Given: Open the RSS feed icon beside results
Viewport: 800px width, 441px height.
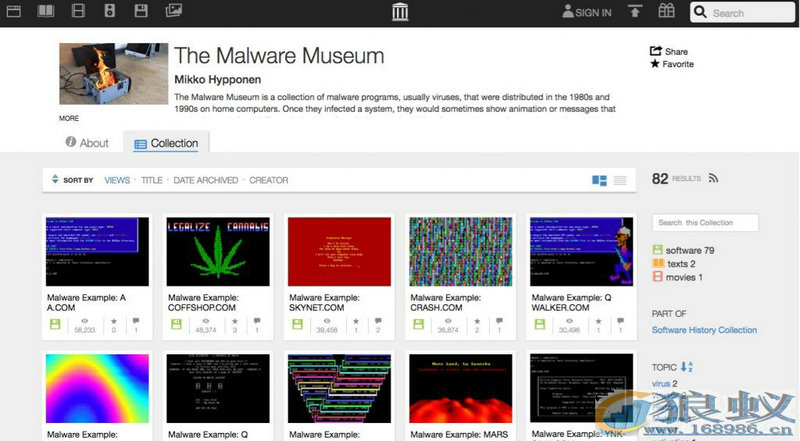Looking at the screenshot, I should coord(713,178).
